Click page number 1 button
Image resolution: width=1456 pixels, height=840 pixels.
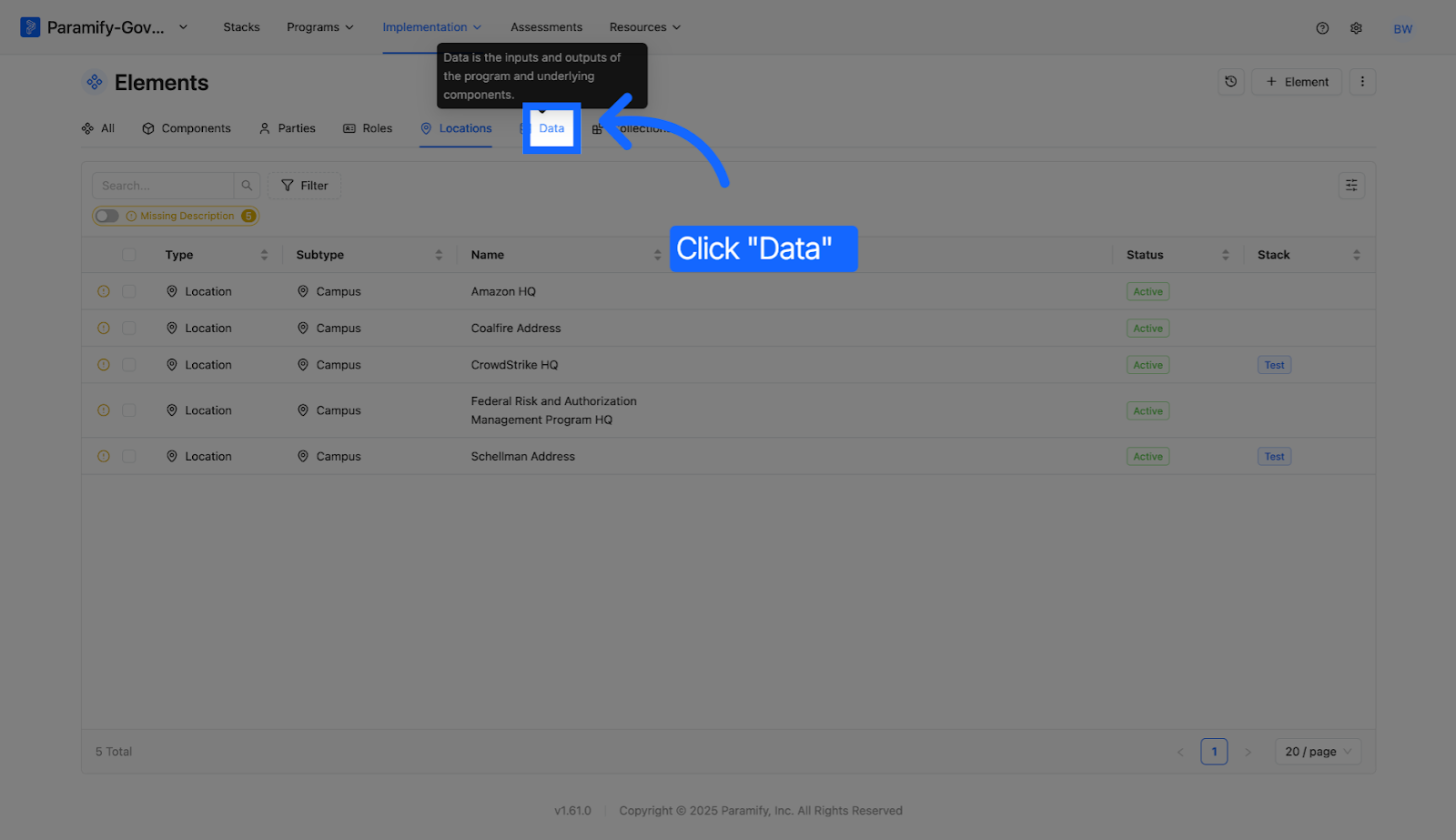click(x=1214, y=752)
